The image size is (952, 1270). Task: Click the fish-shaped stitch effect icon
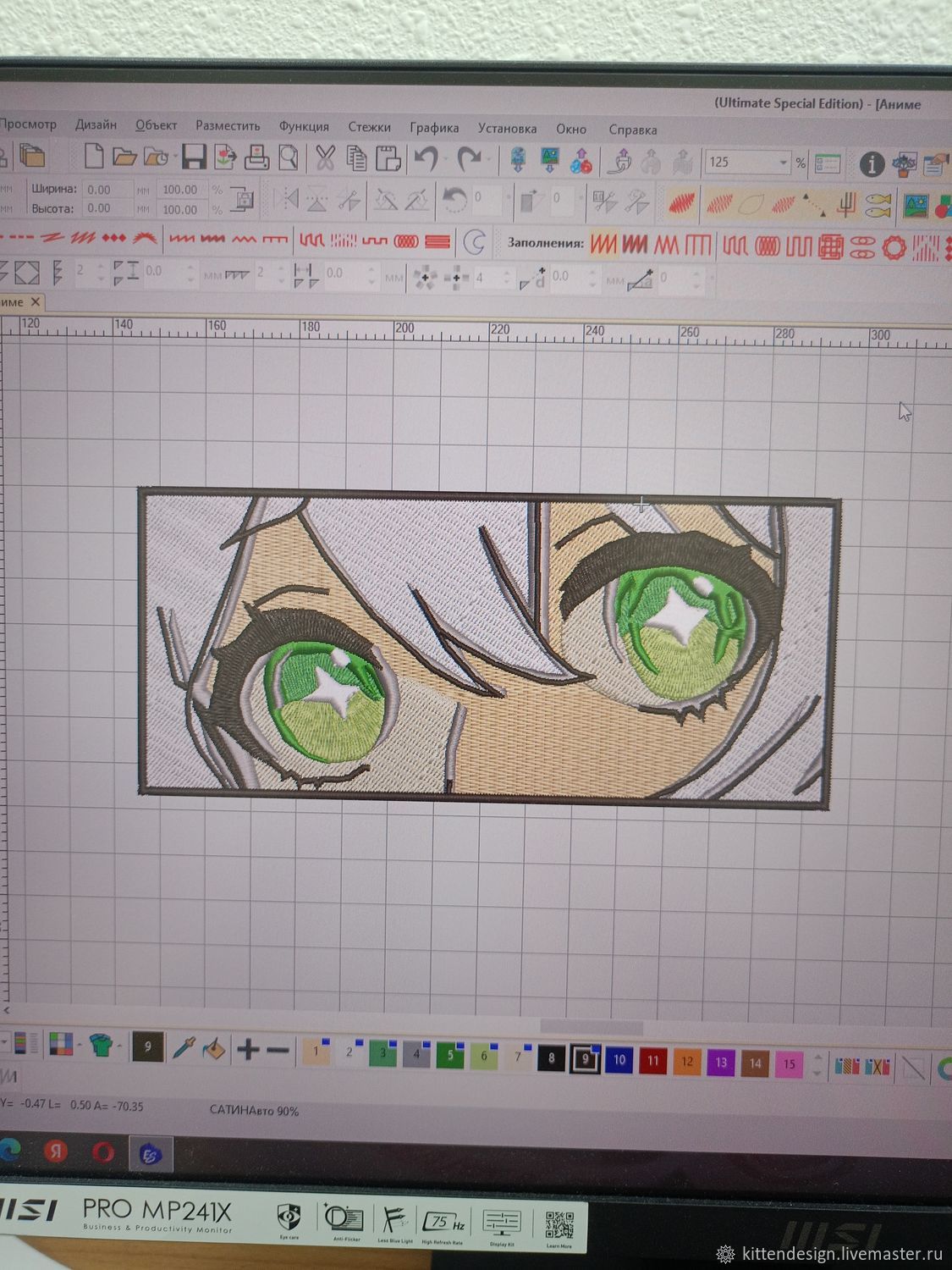click(x=878, y=203)
